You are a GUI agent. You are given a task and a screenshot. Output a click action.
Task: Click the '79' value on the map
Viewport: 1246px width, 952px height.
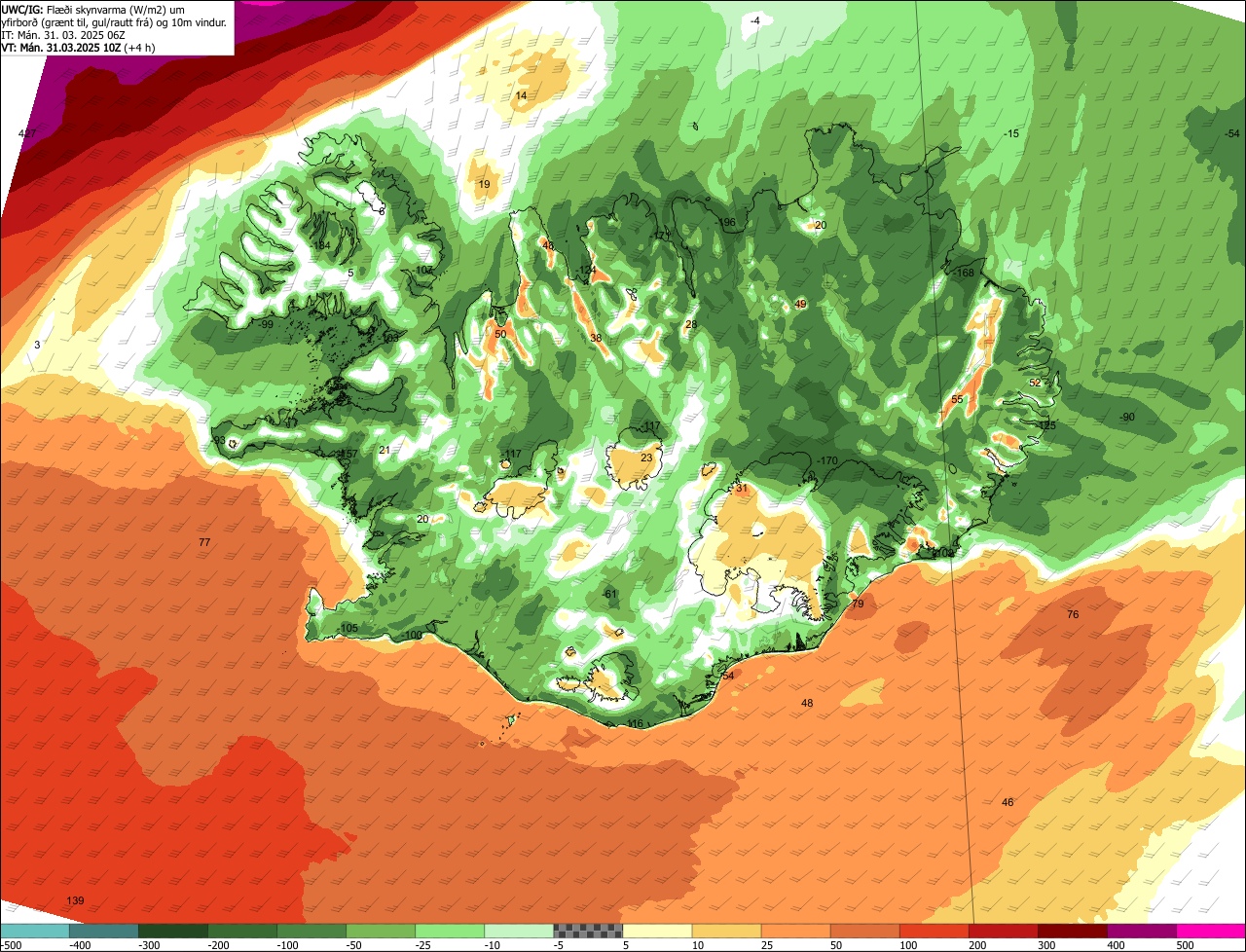(x=858, y=604)
